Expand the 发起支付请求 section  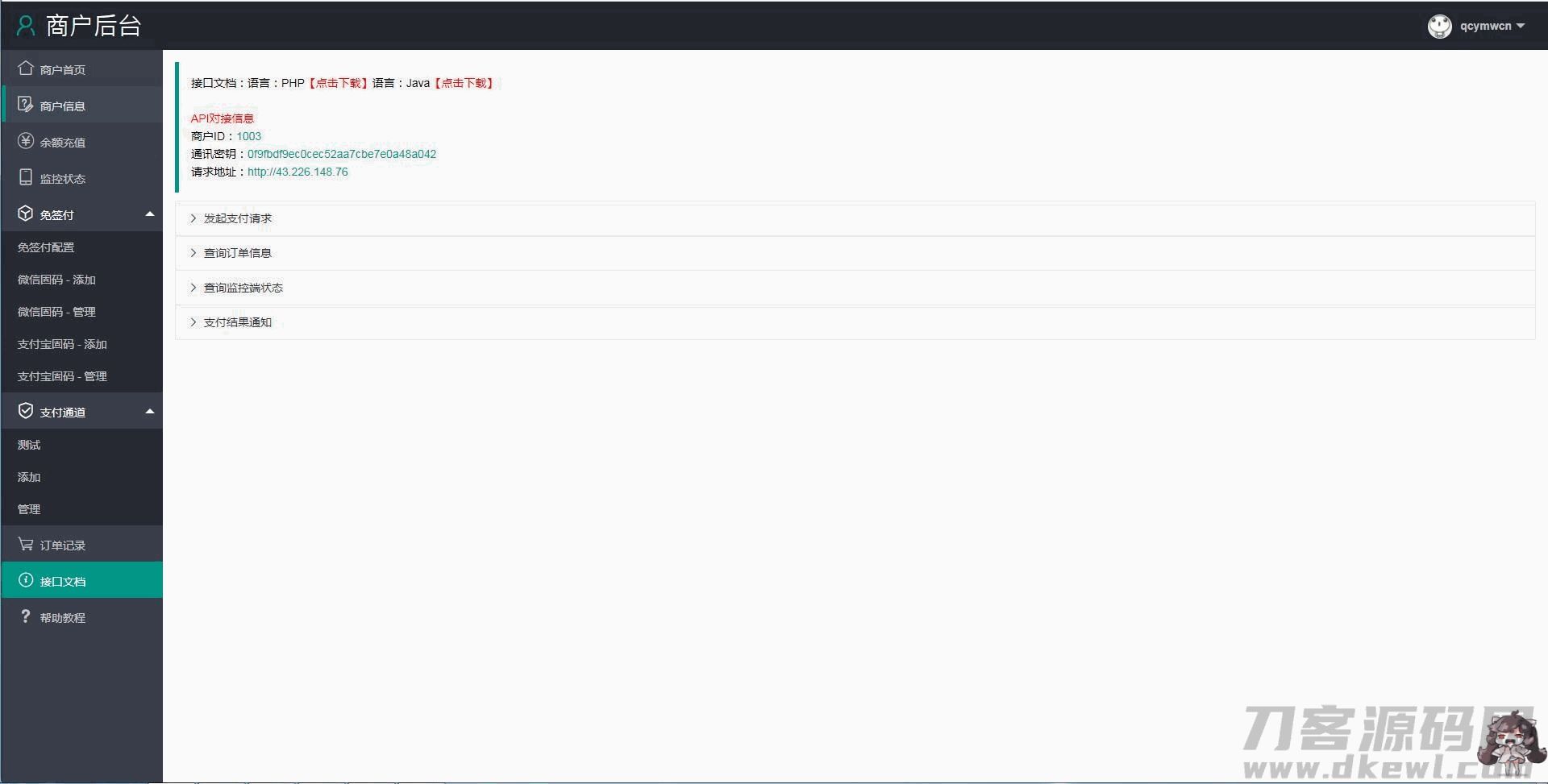click(x=237, y=218)
